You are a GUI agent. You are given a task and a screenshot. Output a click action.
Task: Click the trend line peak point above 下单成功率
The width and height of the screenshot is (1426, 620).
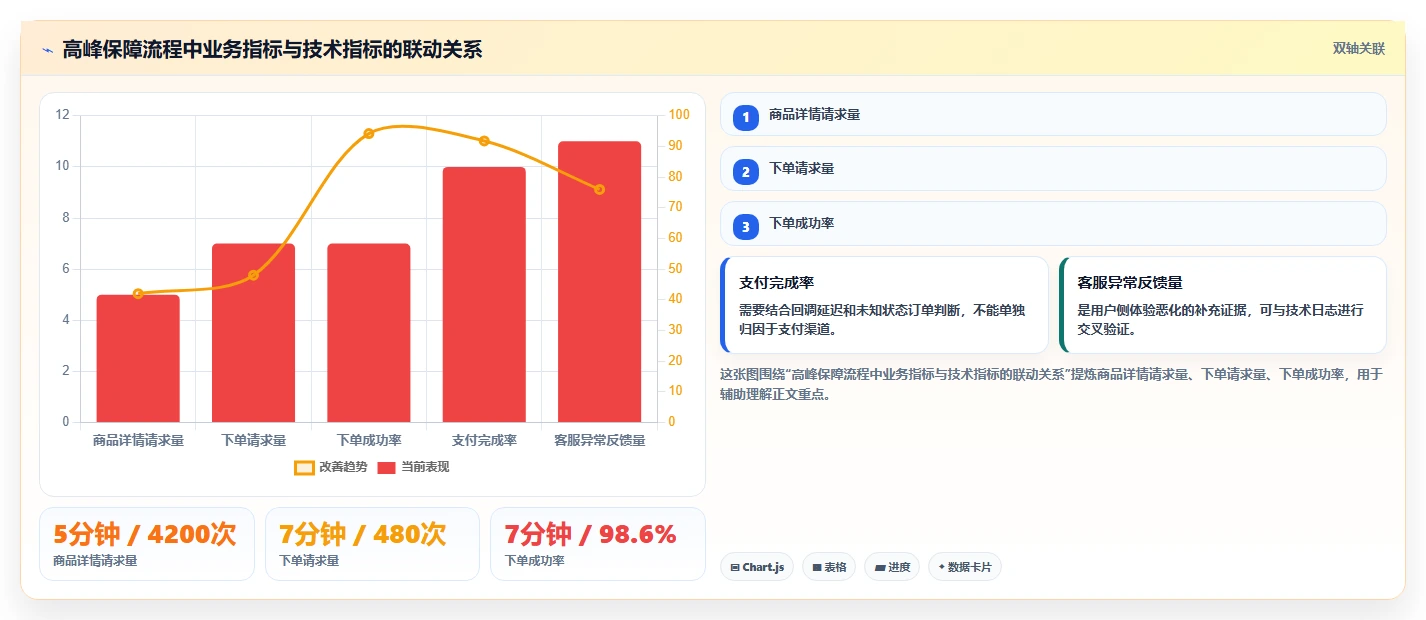click(x=369, y=133)
